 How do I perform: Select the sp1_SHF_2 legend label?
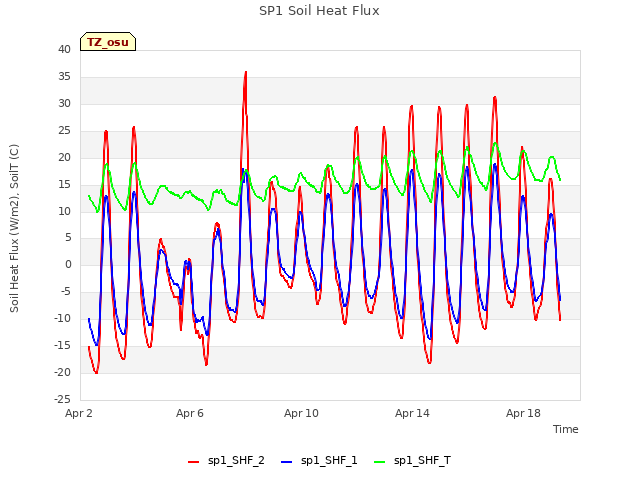coord(236,461)
